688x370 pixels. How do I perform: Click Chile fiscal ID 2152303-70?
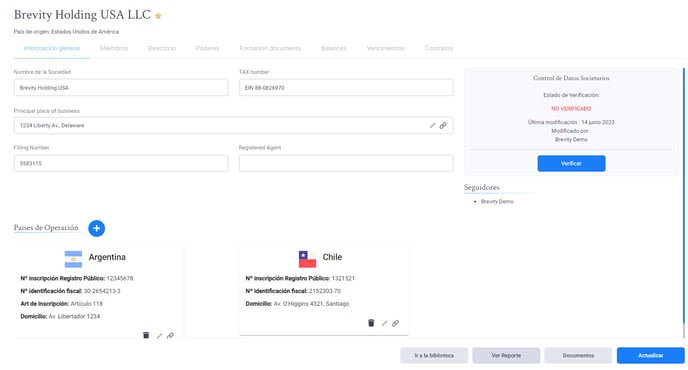click(325, 291)
